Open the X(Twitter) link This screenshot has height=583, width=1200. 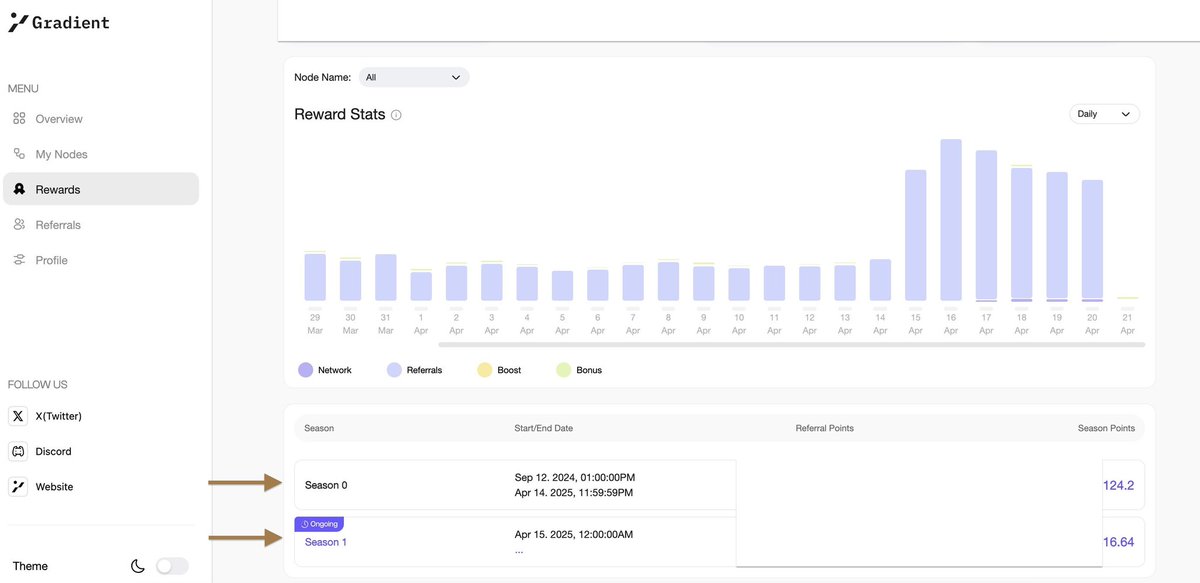[59, 416]
